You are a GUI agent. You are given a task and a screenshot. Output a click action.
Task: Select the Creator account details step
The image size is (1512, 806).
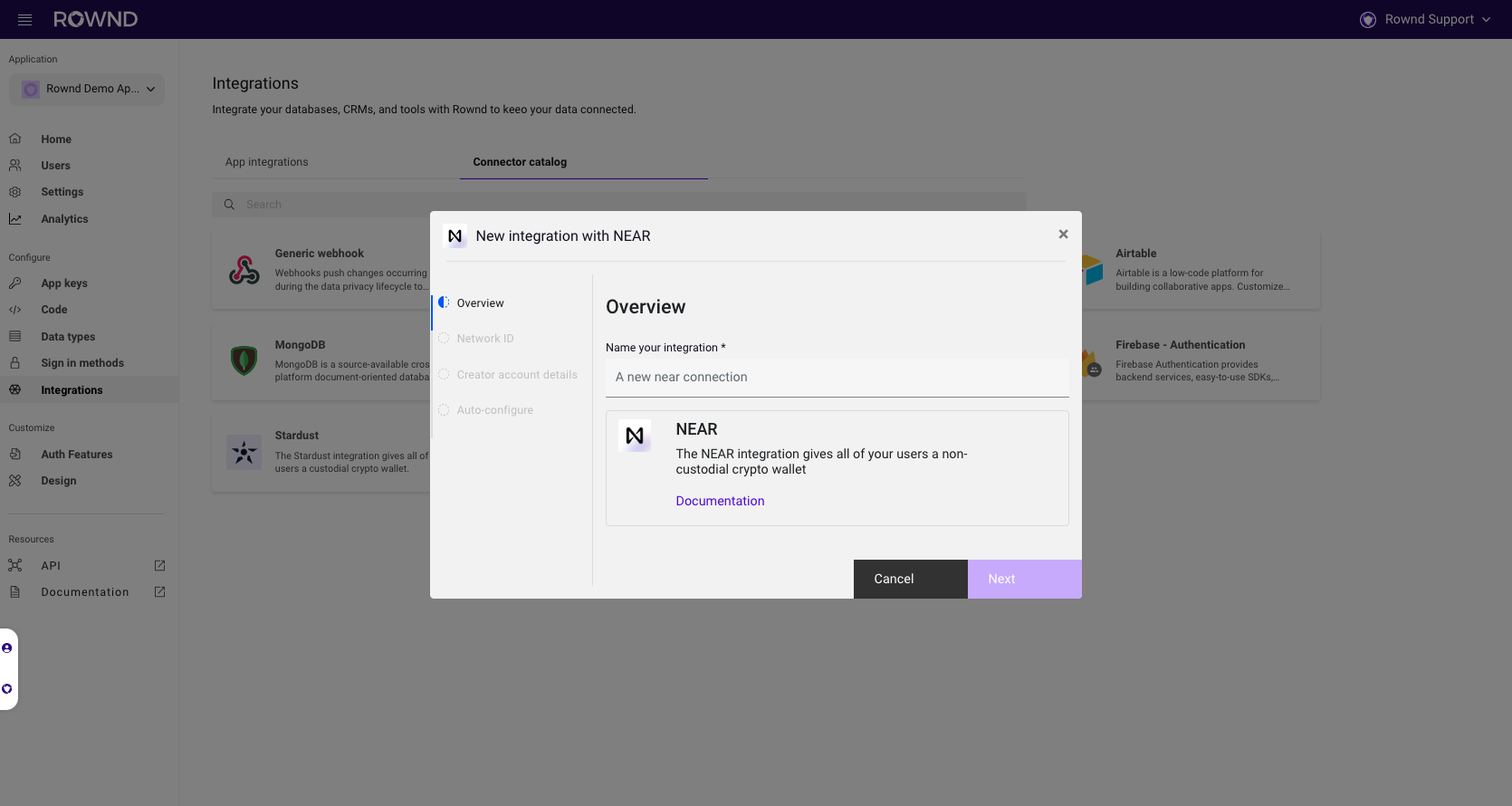(517, 375)
